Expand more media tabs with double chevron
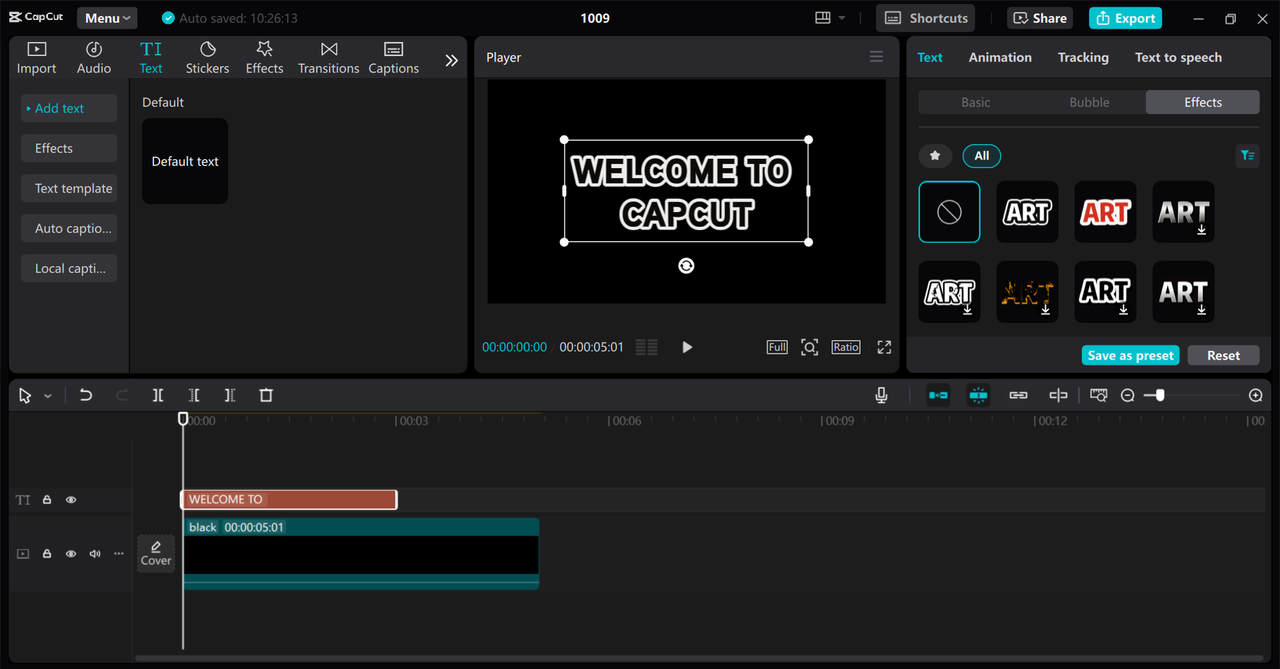This screenshot has height=669, width=1280. point(451,60)
